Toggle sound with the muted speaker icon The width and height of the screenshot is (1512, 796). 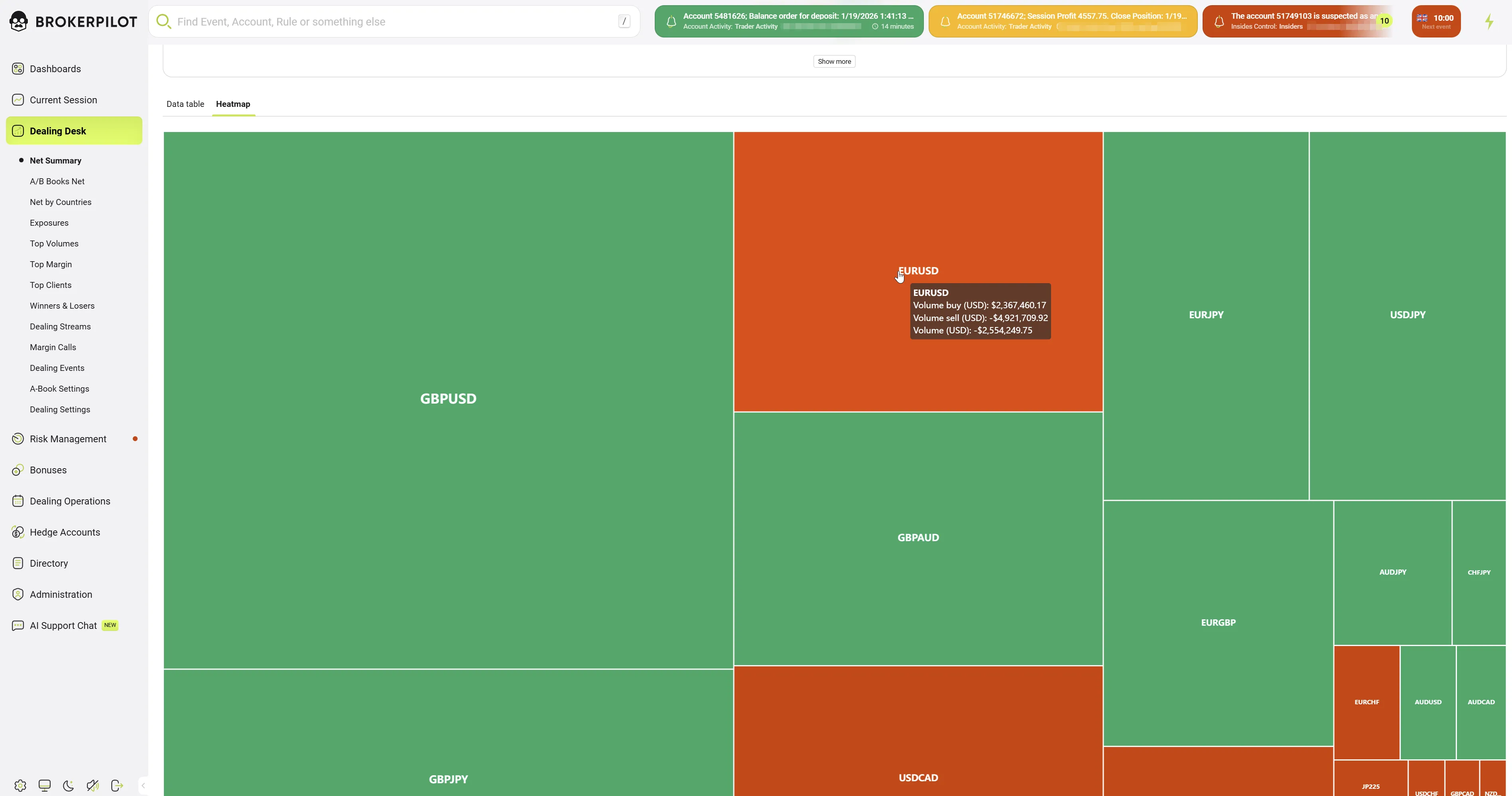93,786
